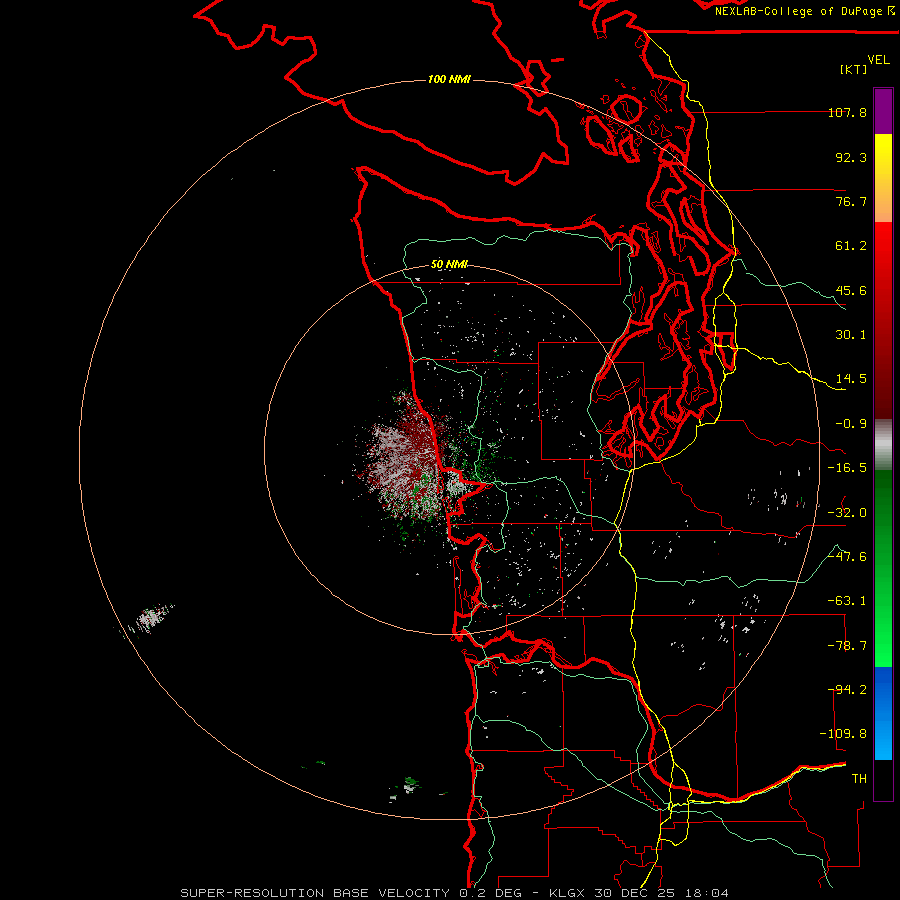Viewport: 900px width, 900px height.
Task: Click the -0.9 legend value
Action: click(851, 424)
